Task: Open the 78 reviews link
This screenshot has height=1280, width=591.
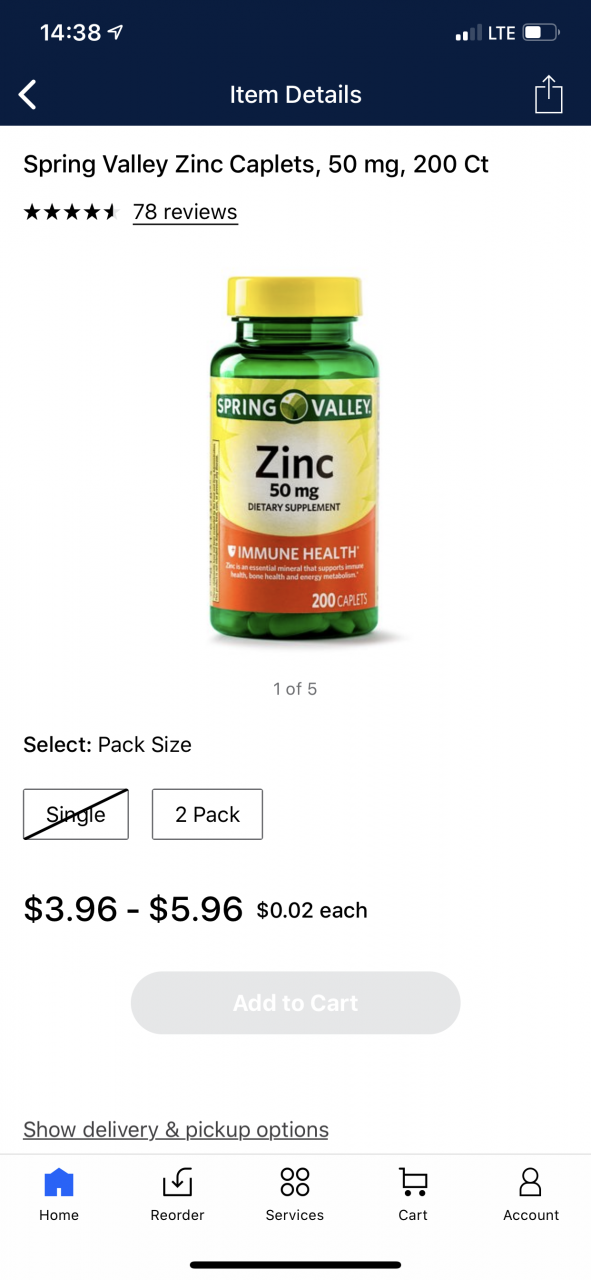Action: tap(185, 212)
